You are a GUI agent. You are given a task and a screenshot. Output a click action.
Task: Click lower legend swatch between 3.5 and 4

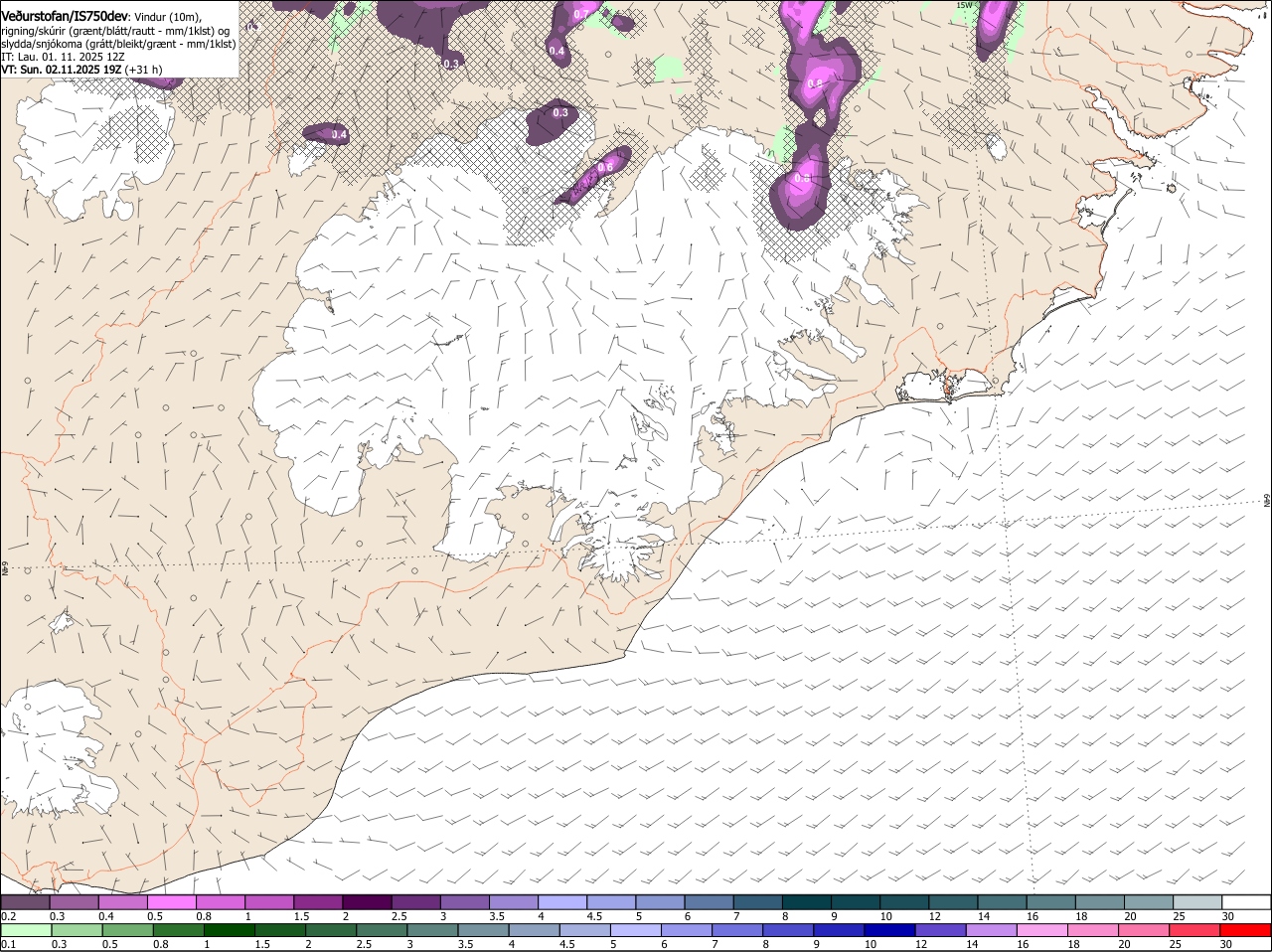pos(483,930)
